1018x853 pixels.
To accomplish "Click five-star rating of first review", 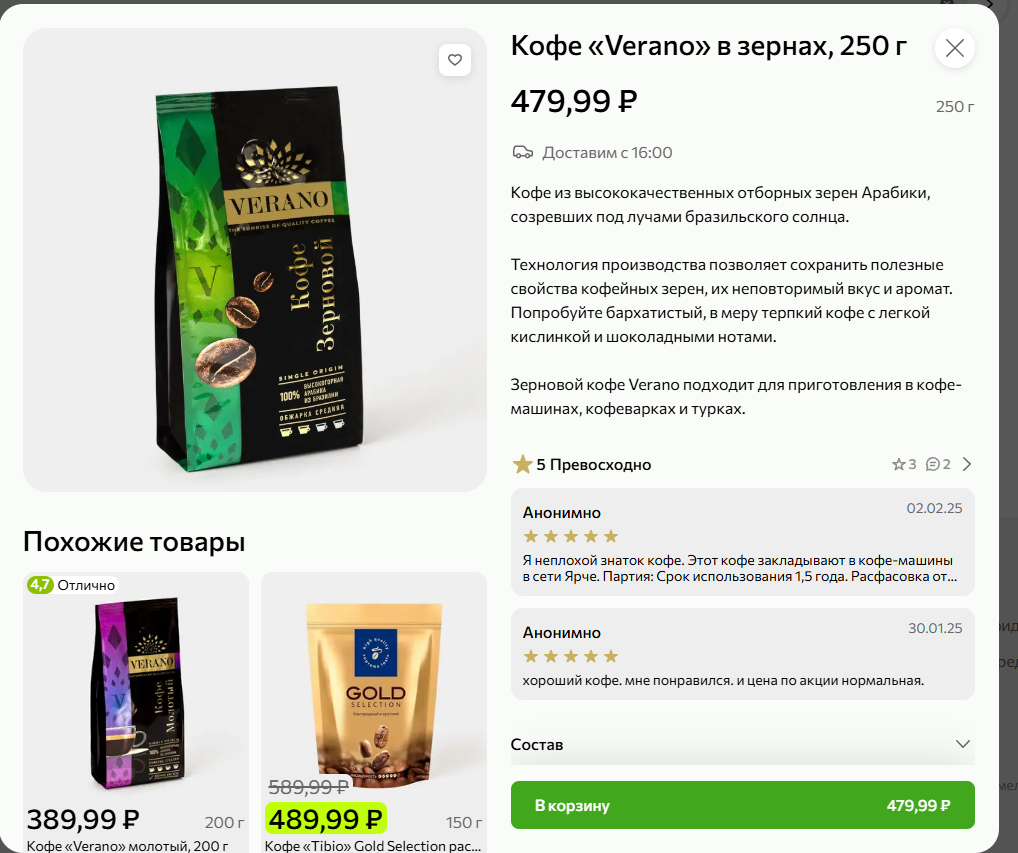I will click(x=571, y=536).
